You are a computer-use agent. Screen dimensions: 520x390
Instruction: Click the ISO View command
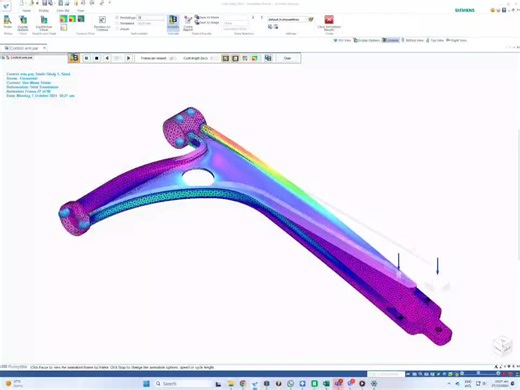click(x=343, y=40)
